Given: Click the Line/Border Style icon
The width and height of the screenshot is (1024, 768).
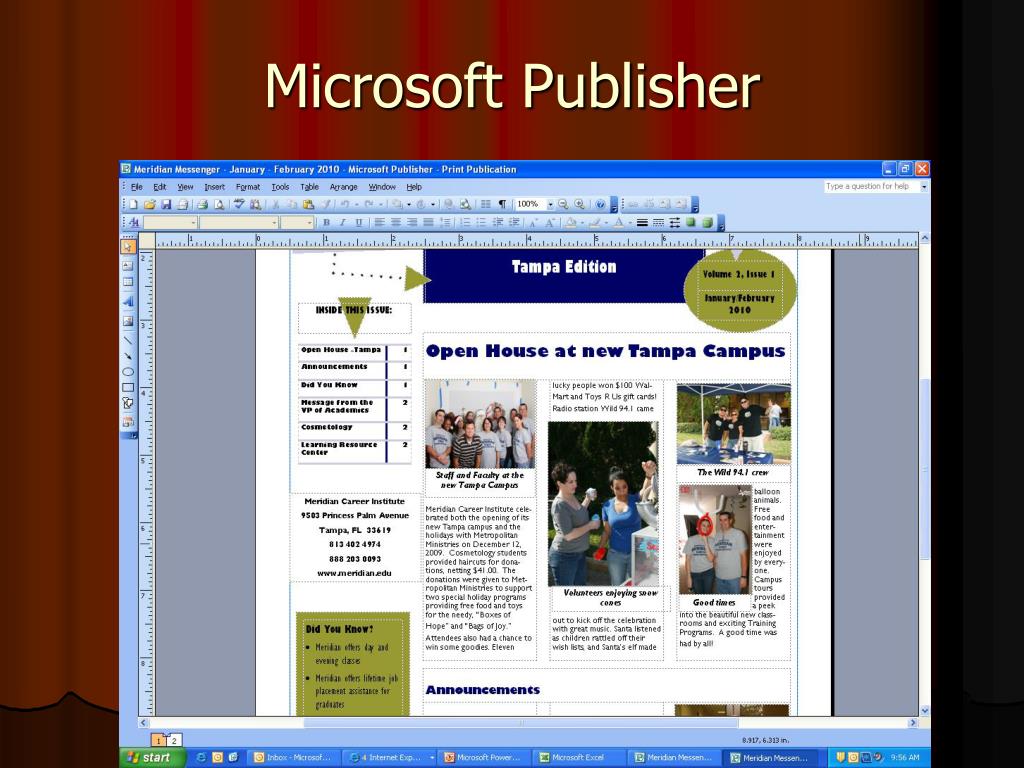Looking at the screenshot, I should point(642,223).
